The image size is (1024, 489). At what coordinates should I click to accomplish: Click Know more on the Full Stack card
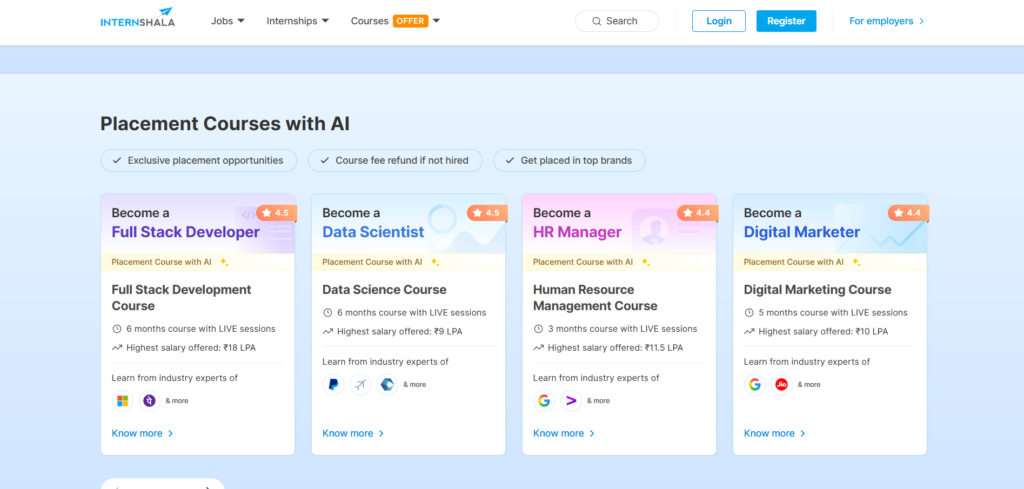point(142,434)
